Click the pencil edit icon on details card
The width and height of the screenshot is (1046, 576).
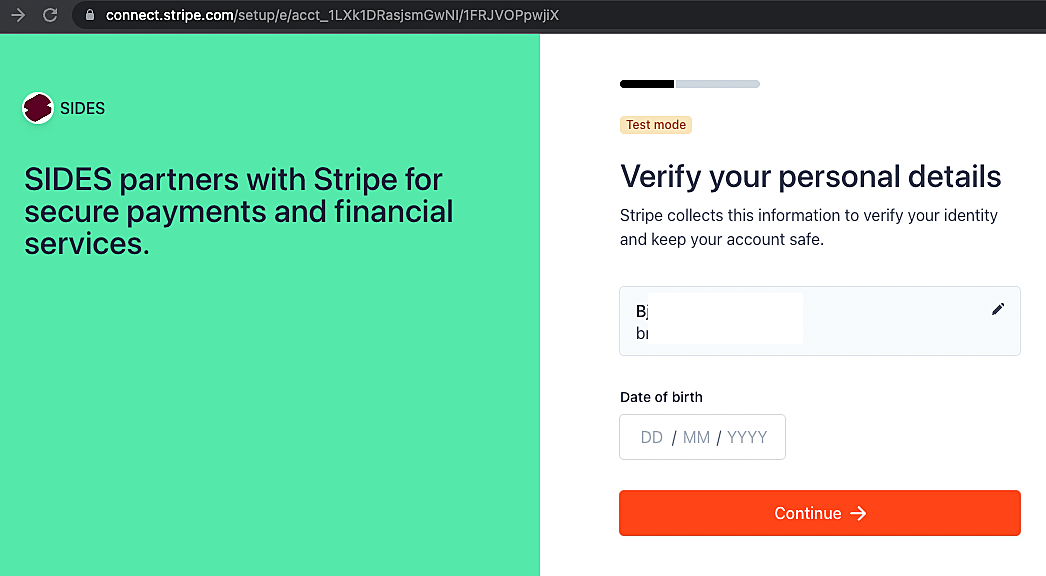point(998,308)
